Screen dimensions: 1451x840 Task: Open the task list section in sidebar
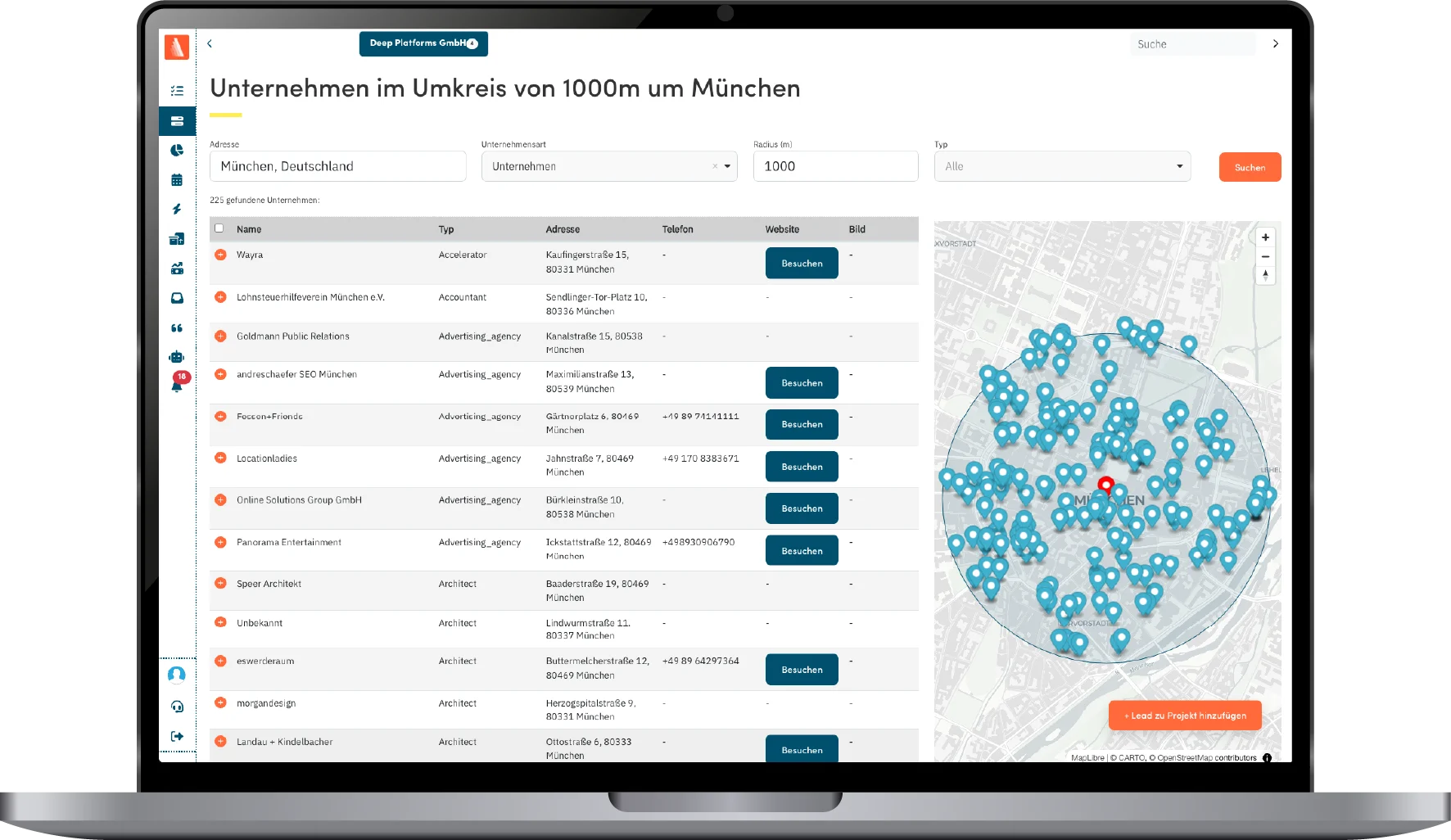pos(177,90)
